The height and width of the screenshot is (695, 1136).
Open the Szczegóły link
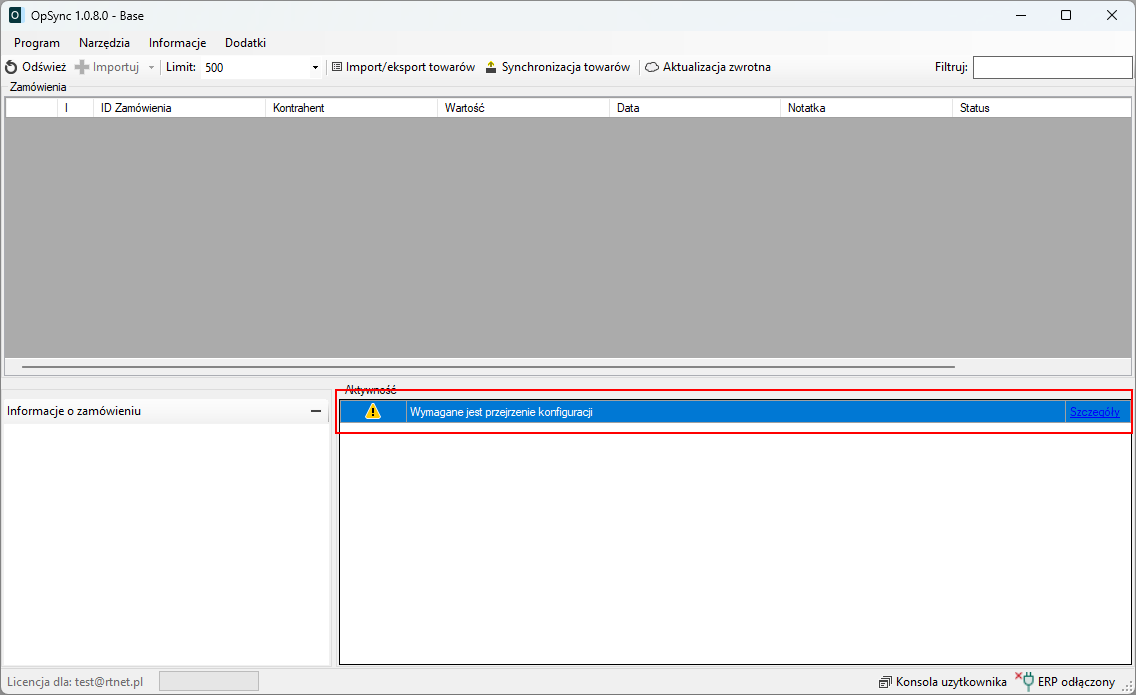(1094, 411)
